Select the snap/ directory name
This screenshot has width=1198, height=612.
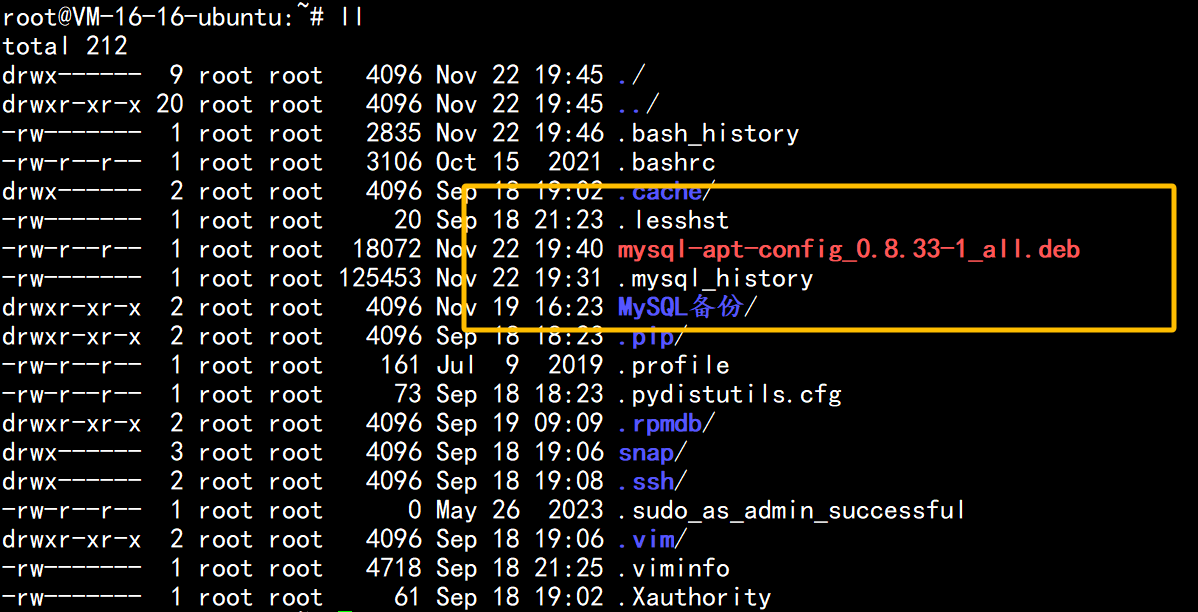[652, 452]
